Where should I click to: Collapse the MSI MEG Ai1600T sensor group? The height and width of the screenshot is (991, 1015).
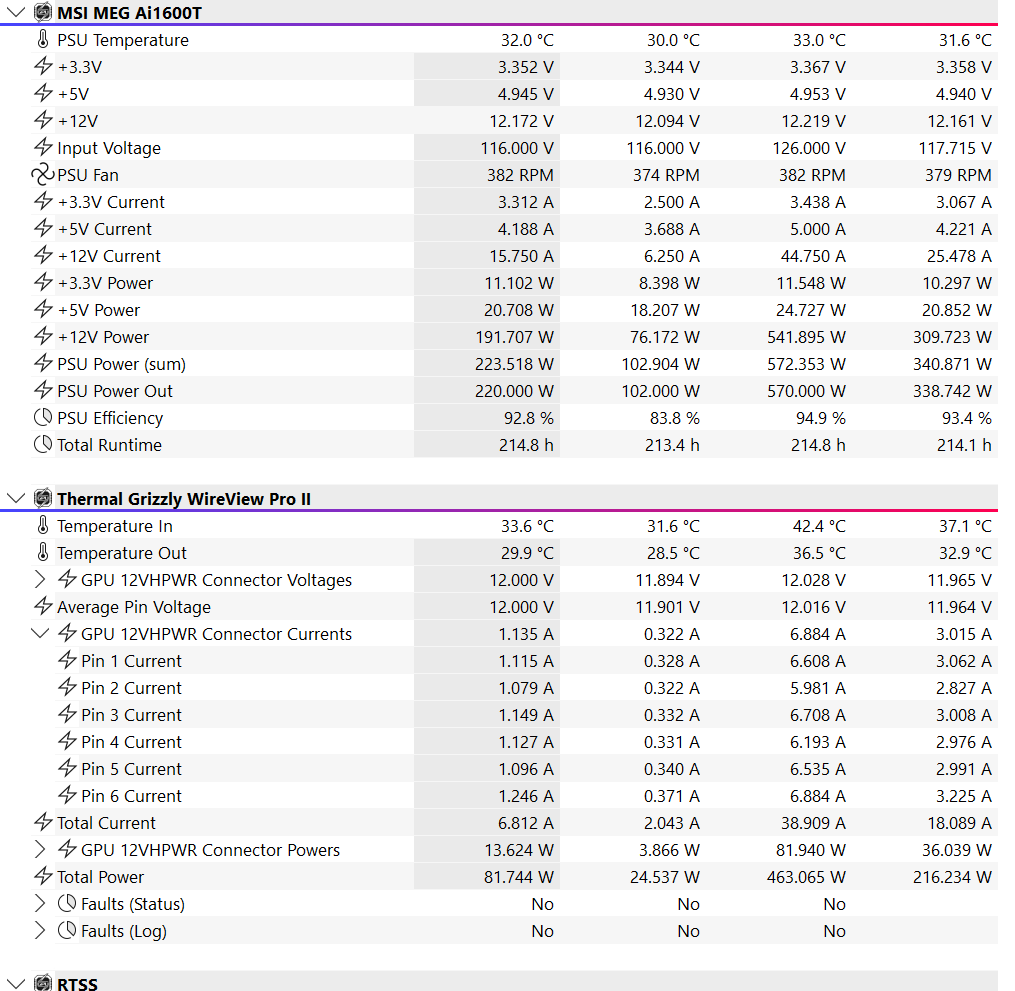[x=15, y=13]
